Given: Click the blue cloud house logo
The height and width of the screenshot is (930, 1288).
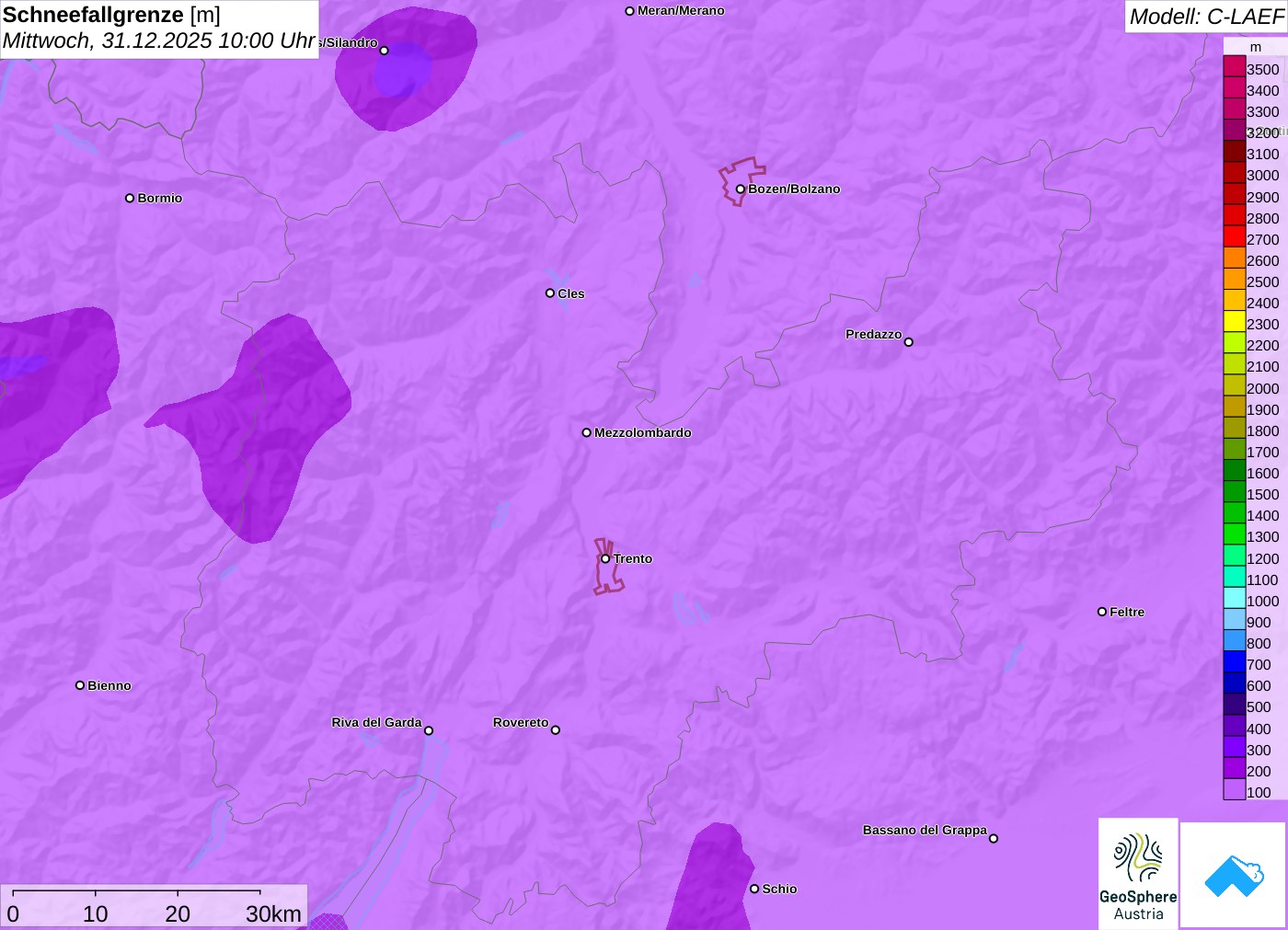Looking at the screenshot, I should [1234, 875].
